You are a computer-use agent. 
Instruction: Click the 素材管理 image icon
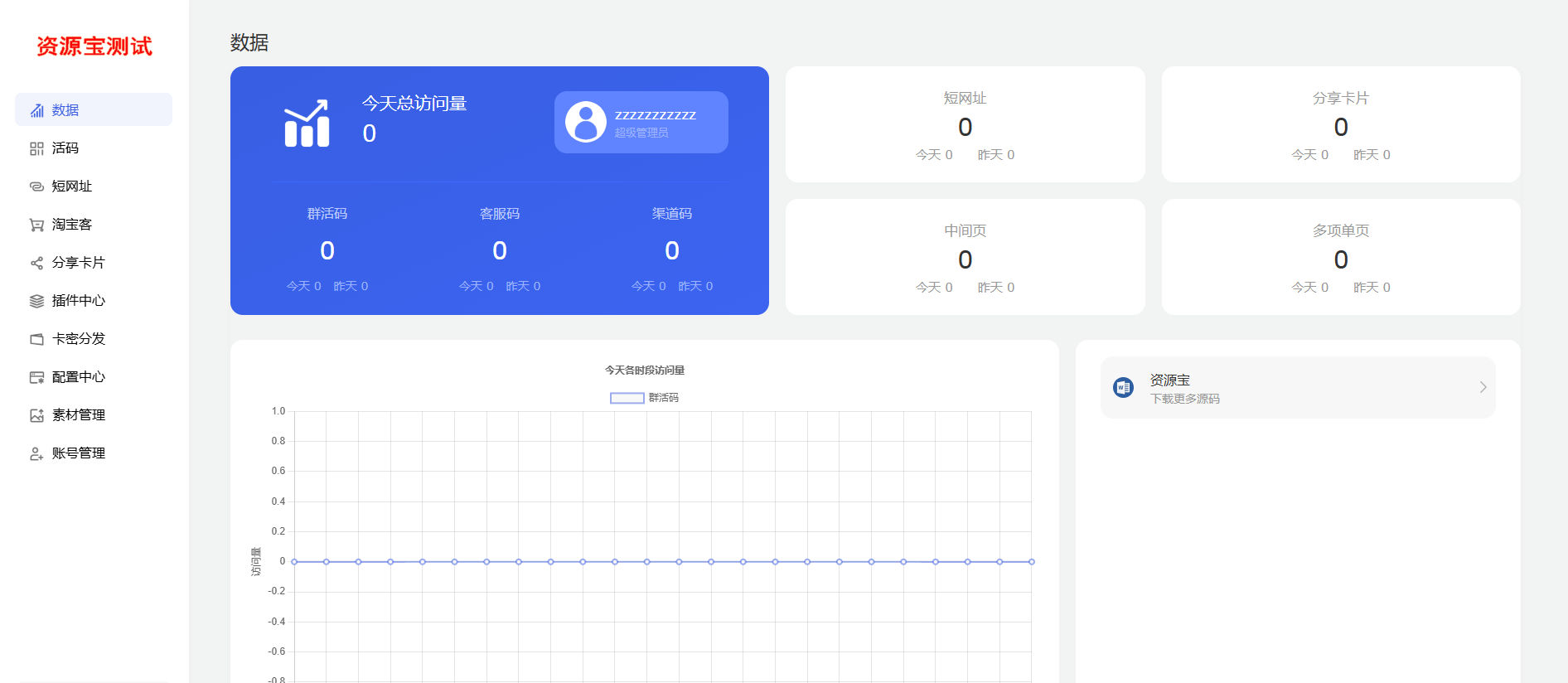(36, 415)
